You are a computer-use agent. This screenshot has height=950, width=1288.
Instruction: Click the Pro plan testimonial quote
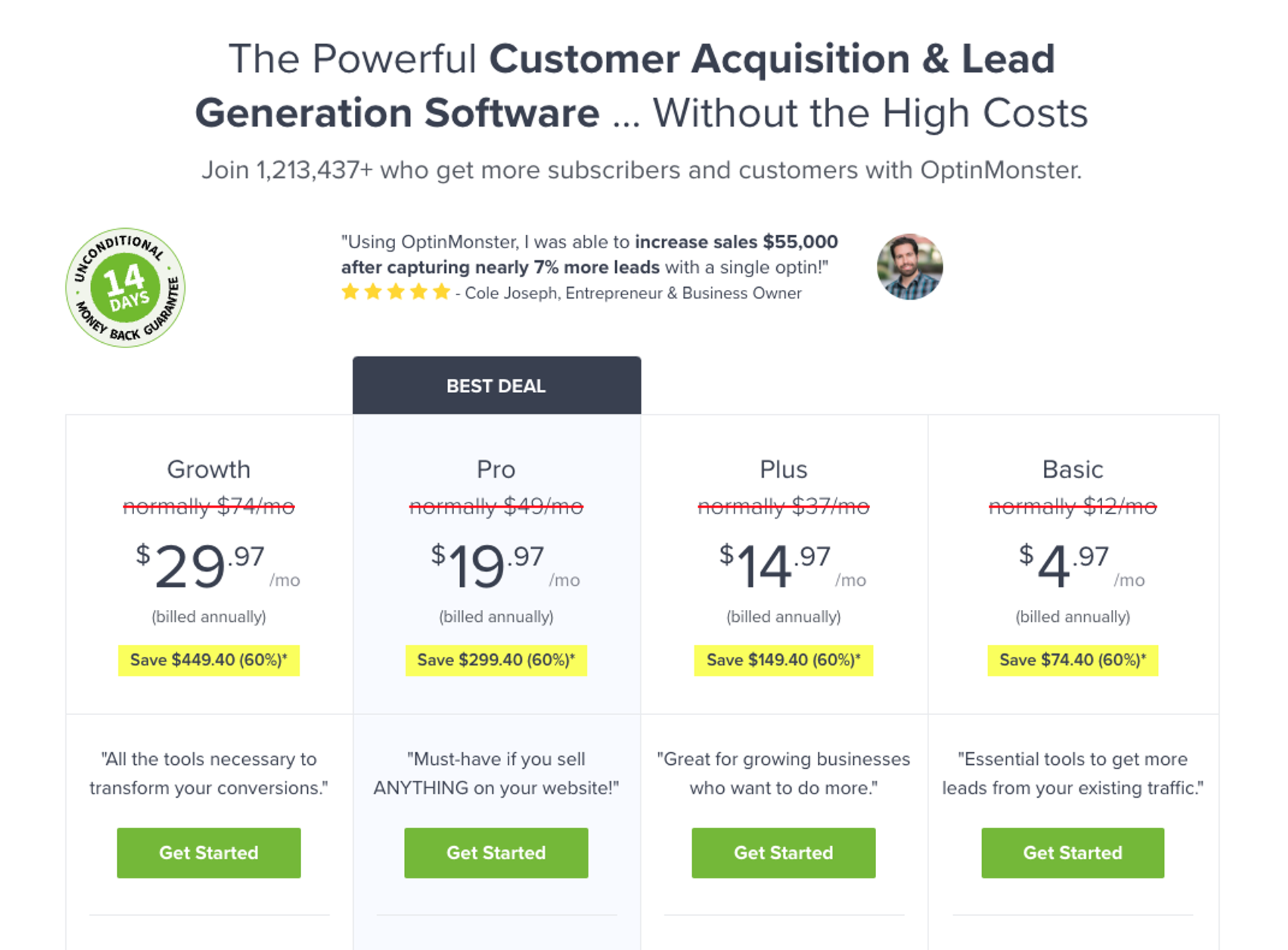(496, 773)
